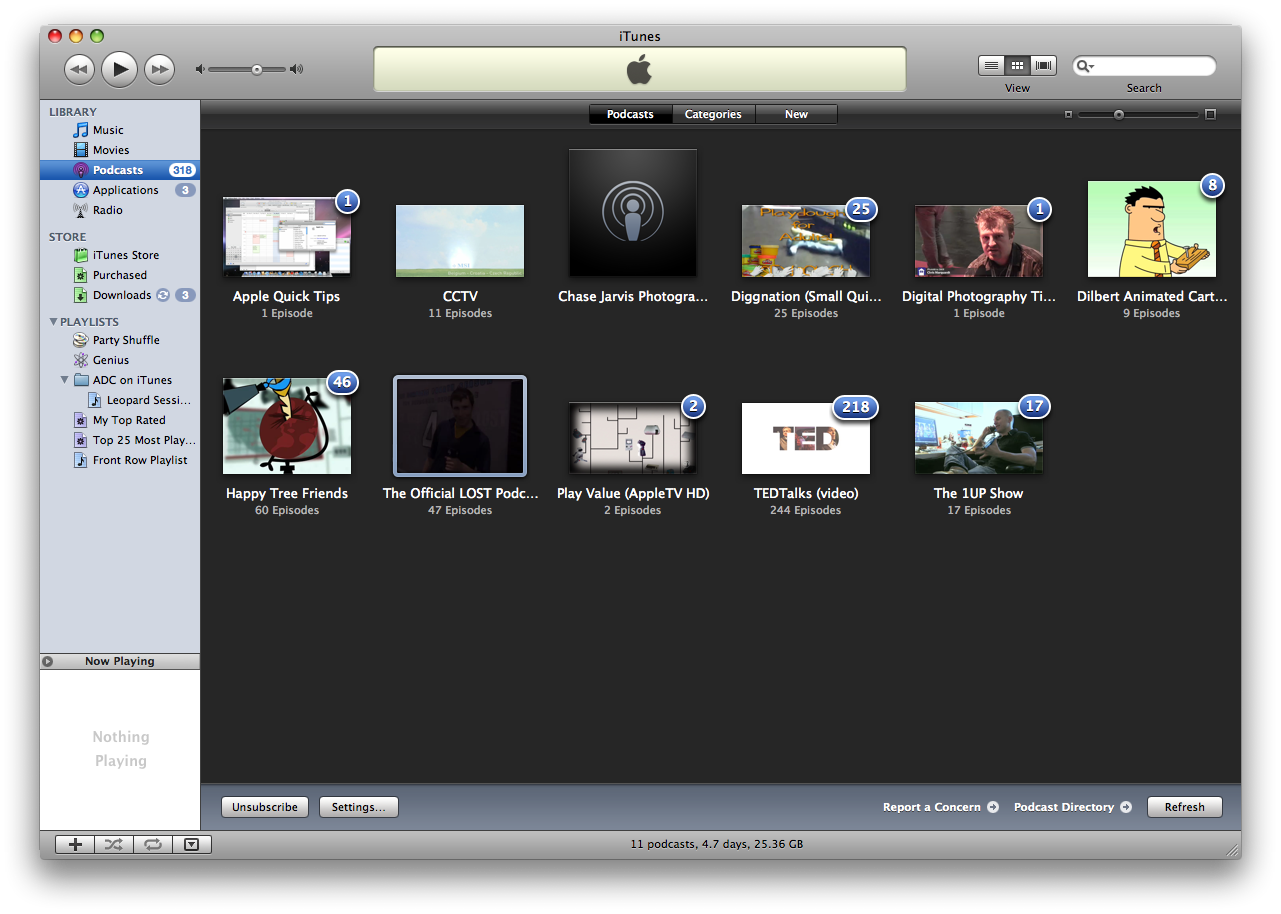The image size is (1281, 914).
Task: Click the '244 Episodes' text
Action: (806, 510)
